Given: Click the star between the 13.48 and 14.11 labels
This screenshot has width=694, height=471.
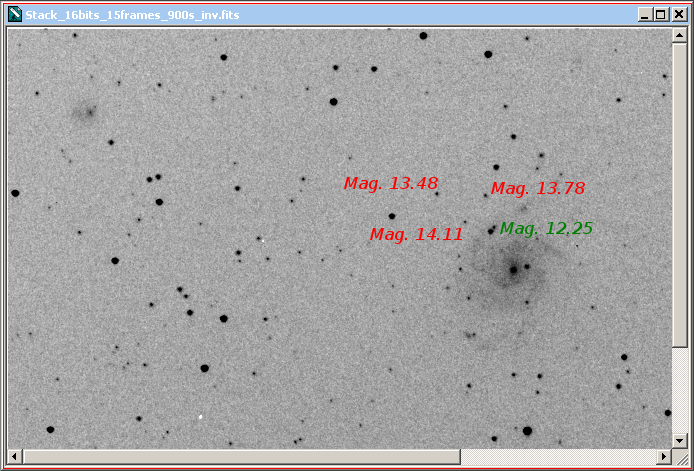Looking at the screenshot, I should [x=392, y=216].
